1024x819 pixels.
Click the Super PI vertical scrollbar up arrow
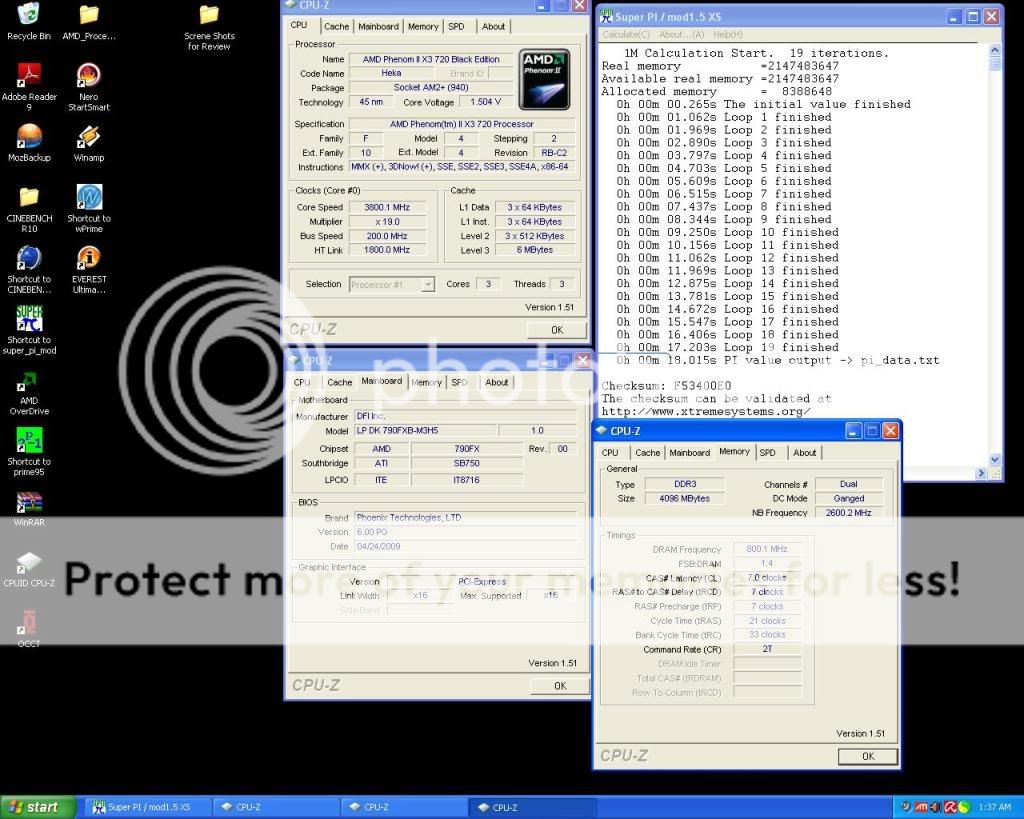(995, 50)
